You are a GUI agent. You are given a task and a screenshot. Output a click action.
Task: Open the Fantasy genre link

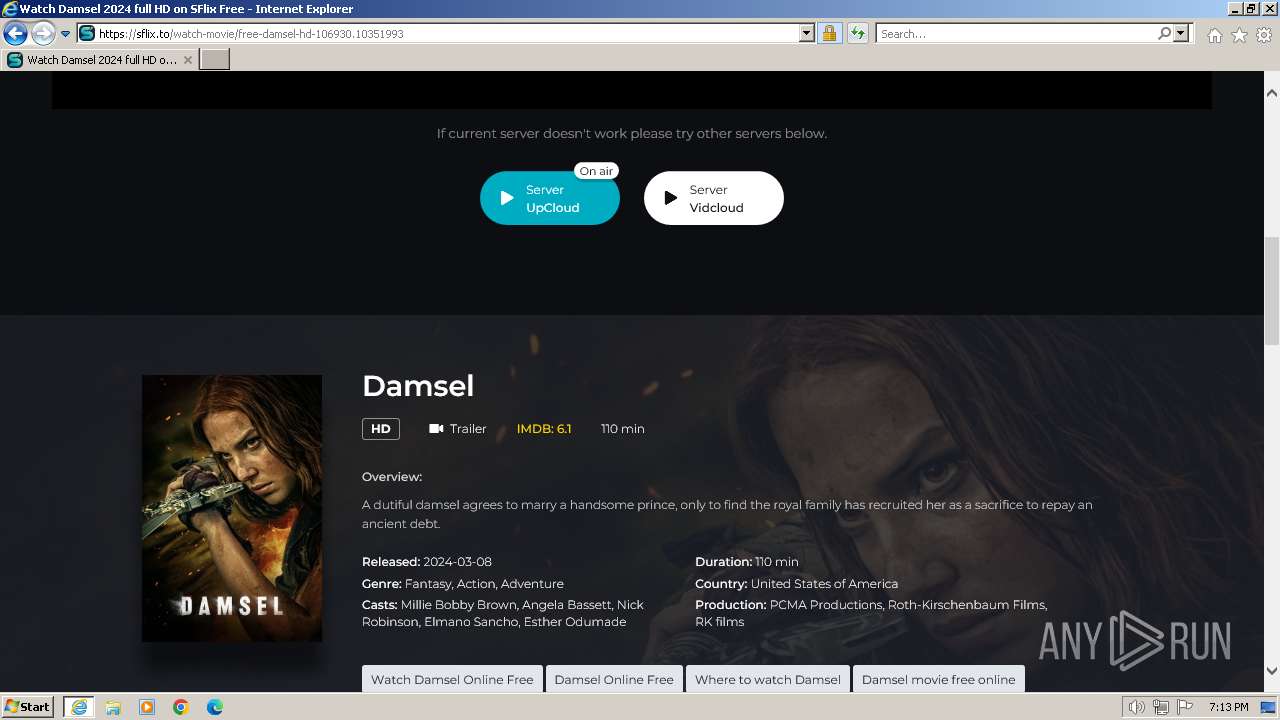pyautogui.click(x=429, y=584)
